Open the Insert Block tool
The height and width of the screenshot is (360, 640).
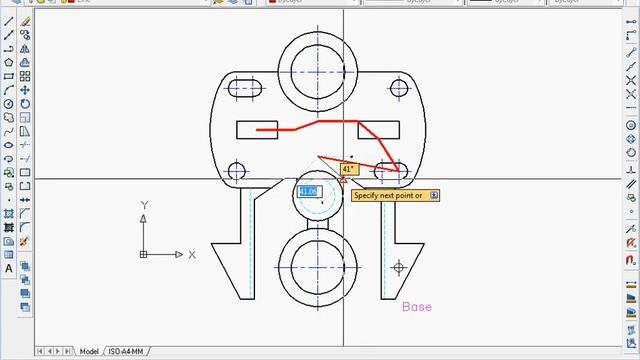[x=9, y=173]
